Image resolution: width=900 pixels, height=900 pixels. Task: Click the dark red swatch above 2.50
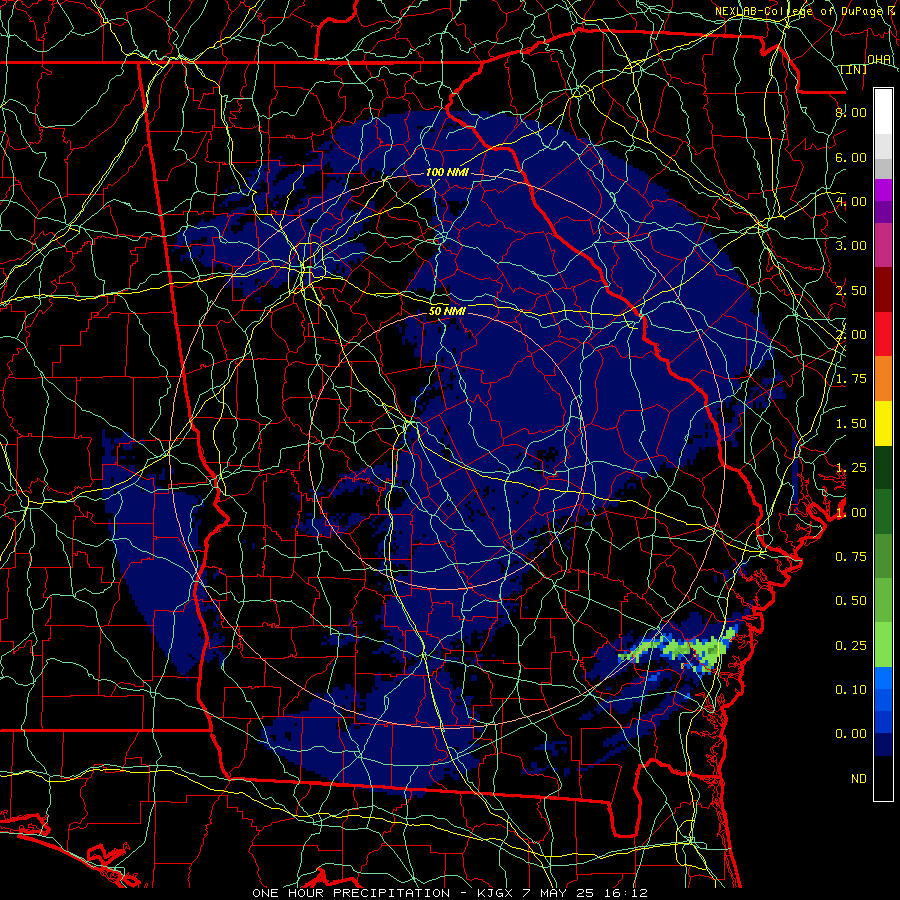(x=883, y=290)
